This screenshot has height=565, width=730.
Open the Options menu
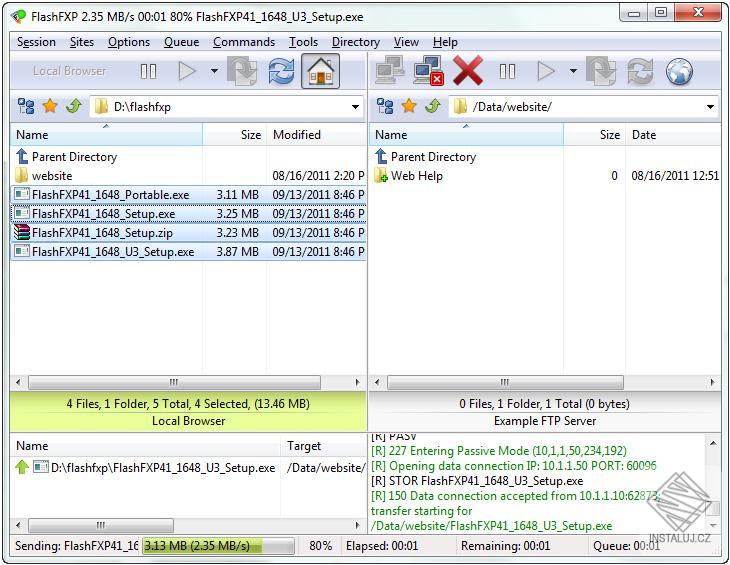(129, 42)
